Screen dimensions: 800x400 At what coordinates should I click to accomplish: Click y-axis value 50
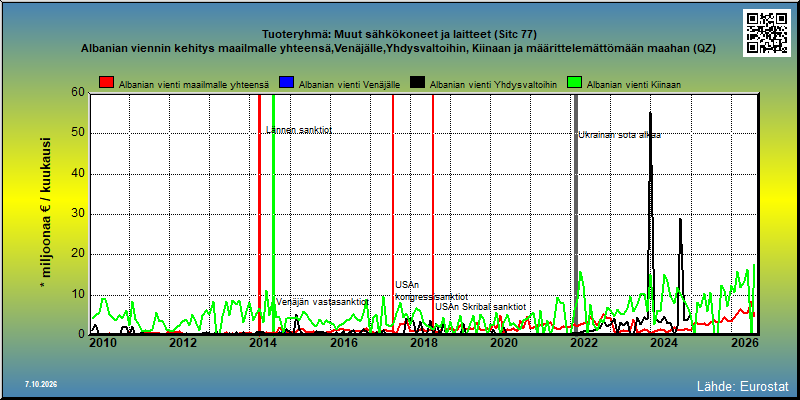pos(77,134)
